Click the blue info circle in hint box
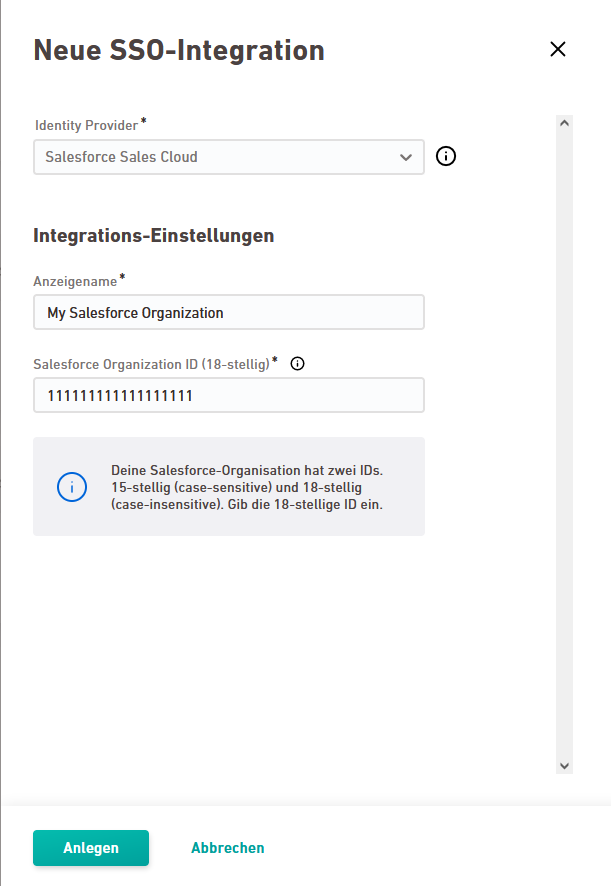 point(72,487)
